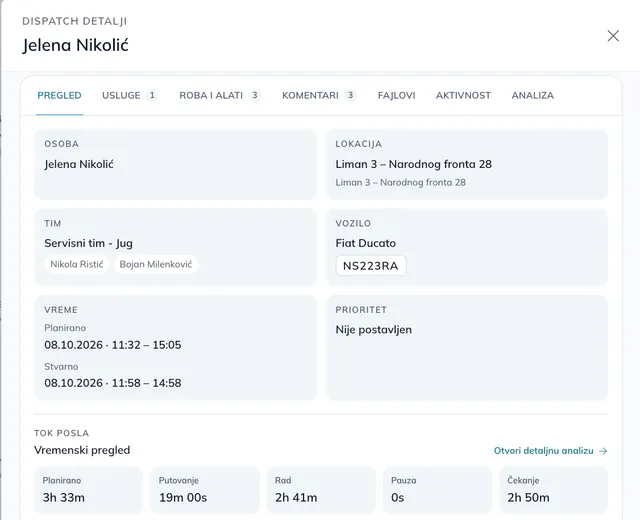
Task: Click the Jelena Nikolić dialog title
Action: pos(76,45)
